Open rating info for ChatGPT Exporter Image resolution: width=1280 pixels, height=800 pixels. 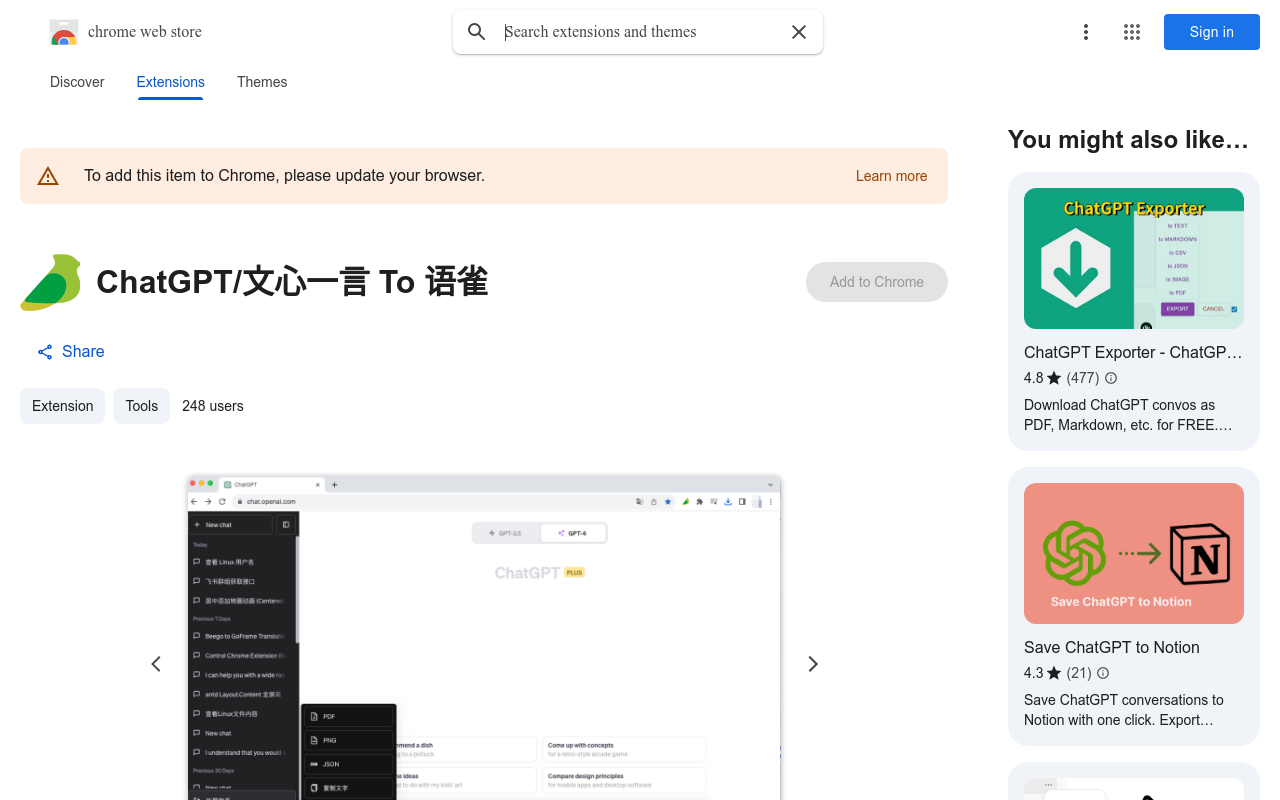tap(1110, 378)
